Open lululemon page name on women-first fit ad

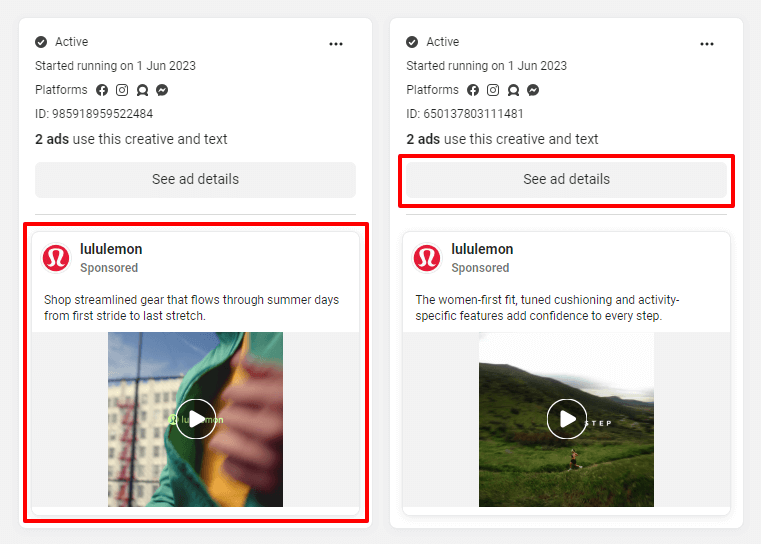482,249
